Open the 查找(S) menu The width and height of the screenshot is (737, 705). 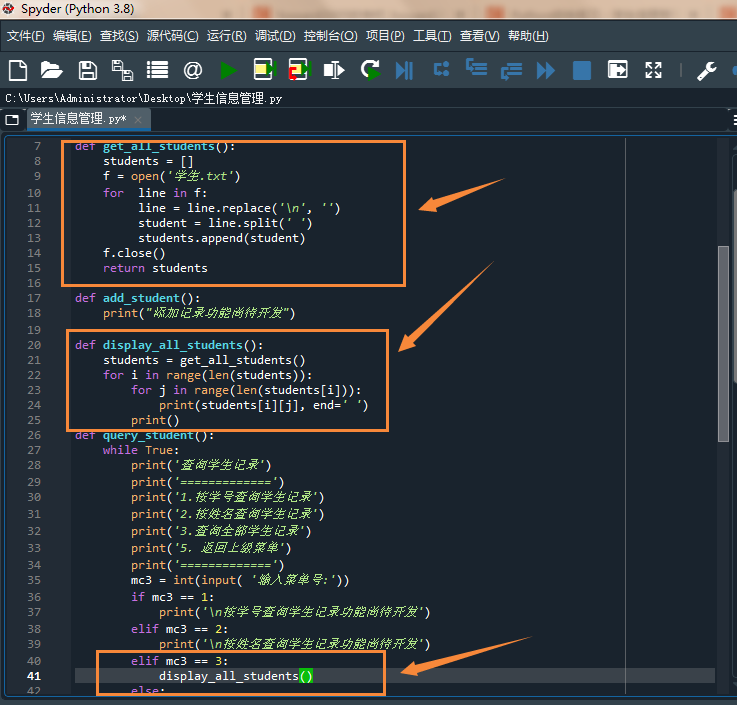119,36
